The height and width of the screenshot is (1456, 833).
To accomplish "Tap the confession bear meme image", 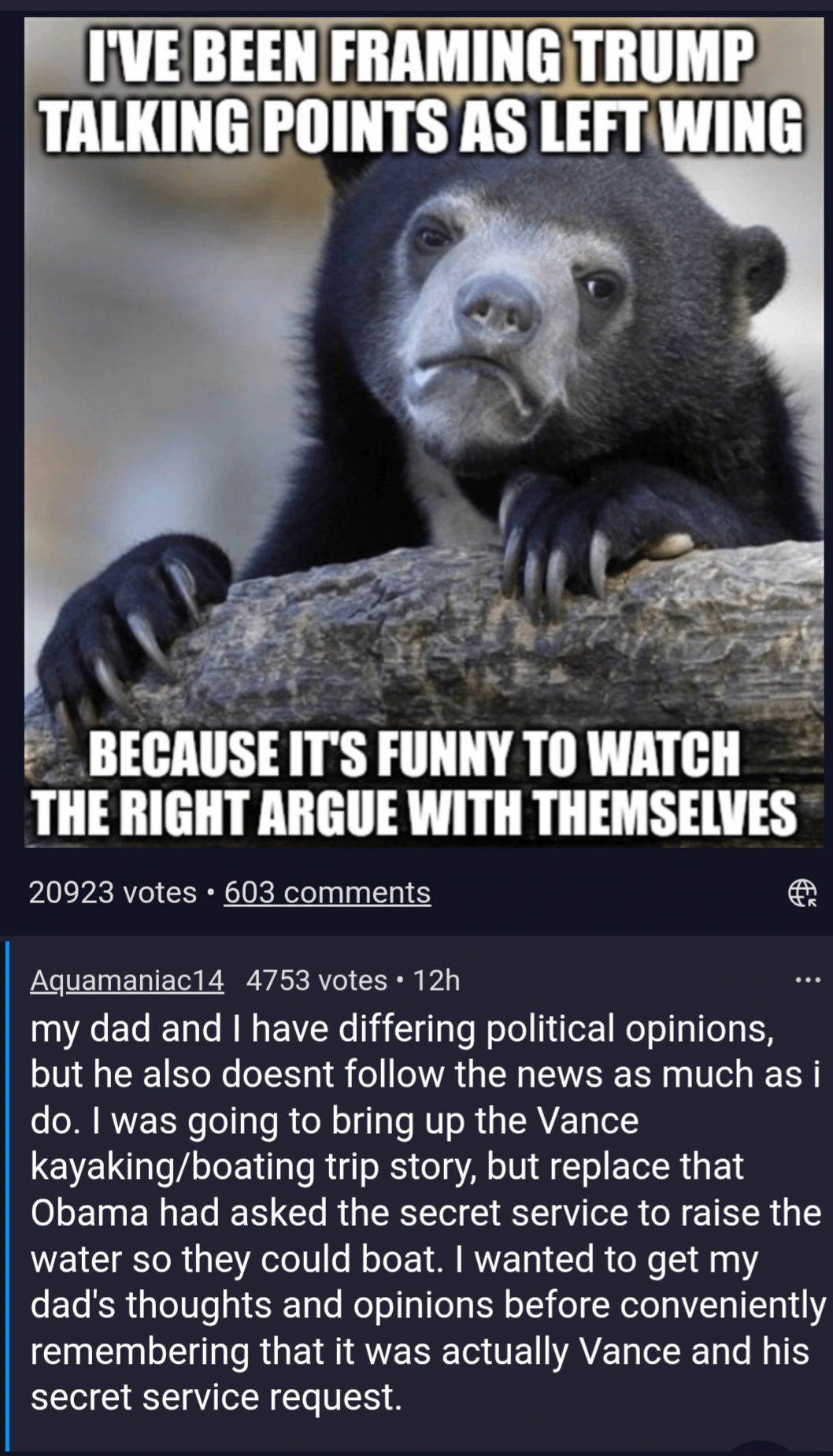I will [418, 432].
